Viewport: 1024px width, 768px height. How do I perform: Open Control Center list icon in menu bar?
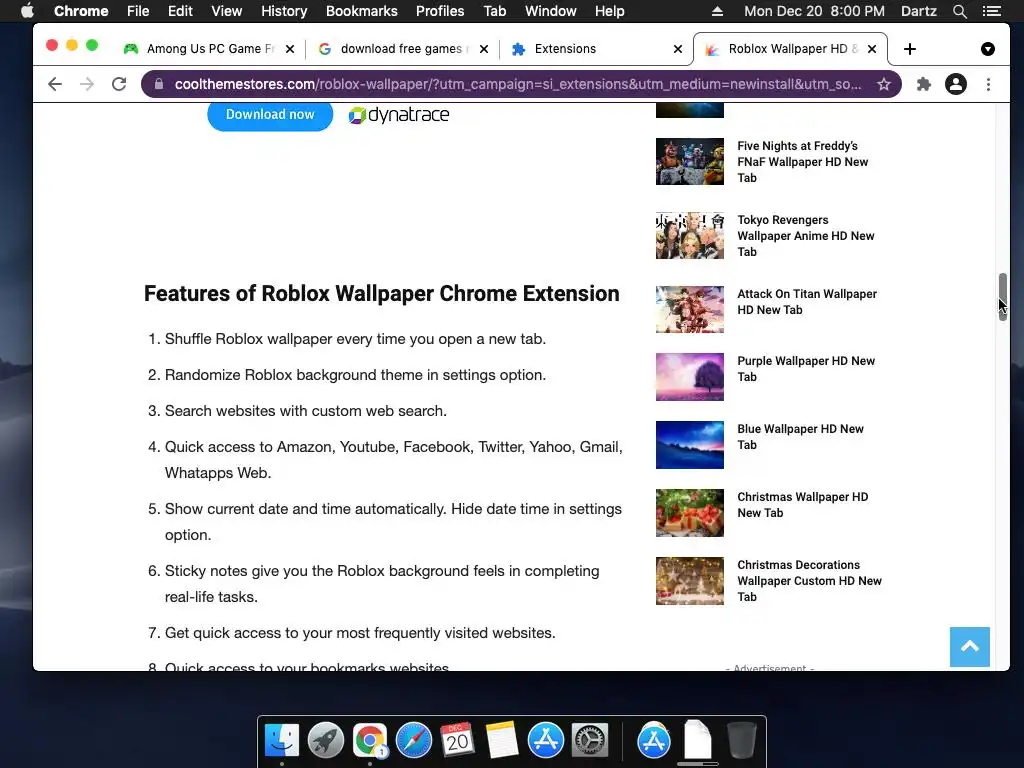(992, 11)
